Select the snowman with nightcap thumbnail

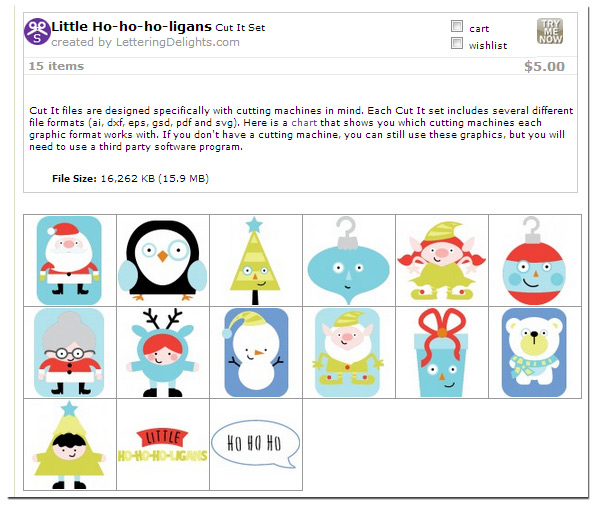[x=256, y=353]
